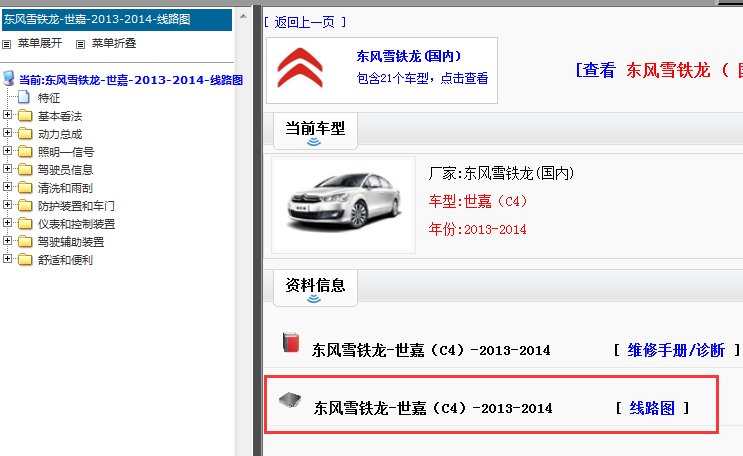Click the 车型:世嘉（C4） text

(x=478, y=201)
